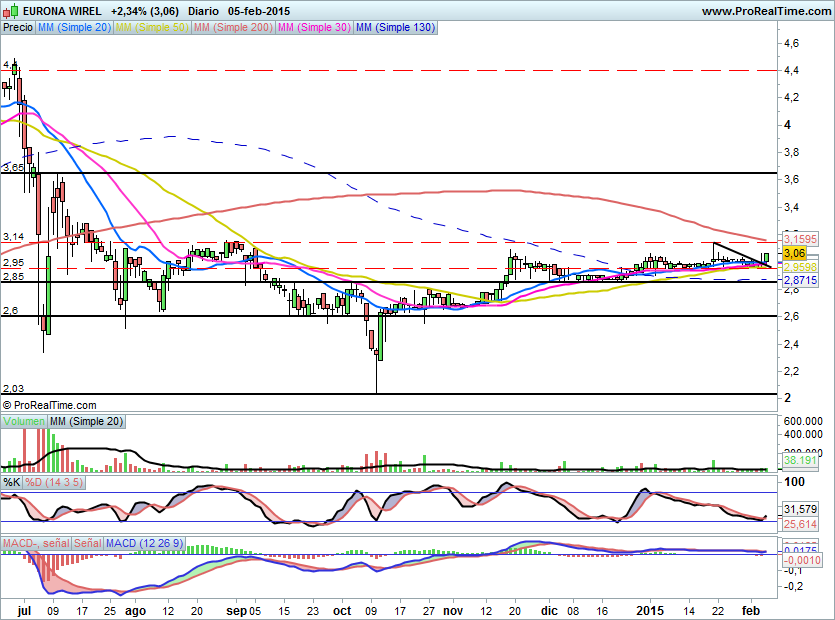Open the MACD (12 26 9) label
Screen dimensions: 835x620
pos(143,543)
